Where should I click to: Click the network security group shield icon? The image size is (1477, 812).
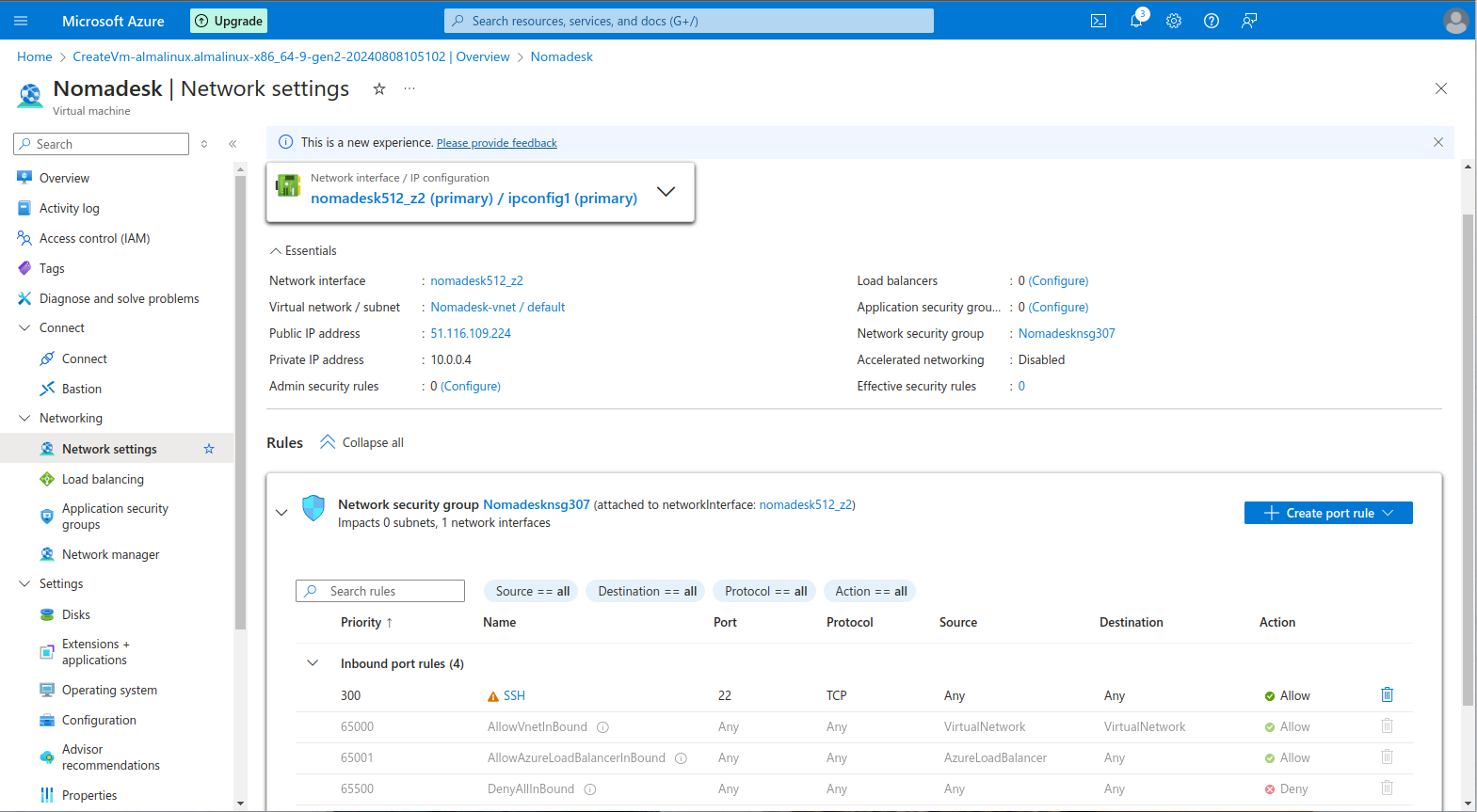[x=313, y=508]
